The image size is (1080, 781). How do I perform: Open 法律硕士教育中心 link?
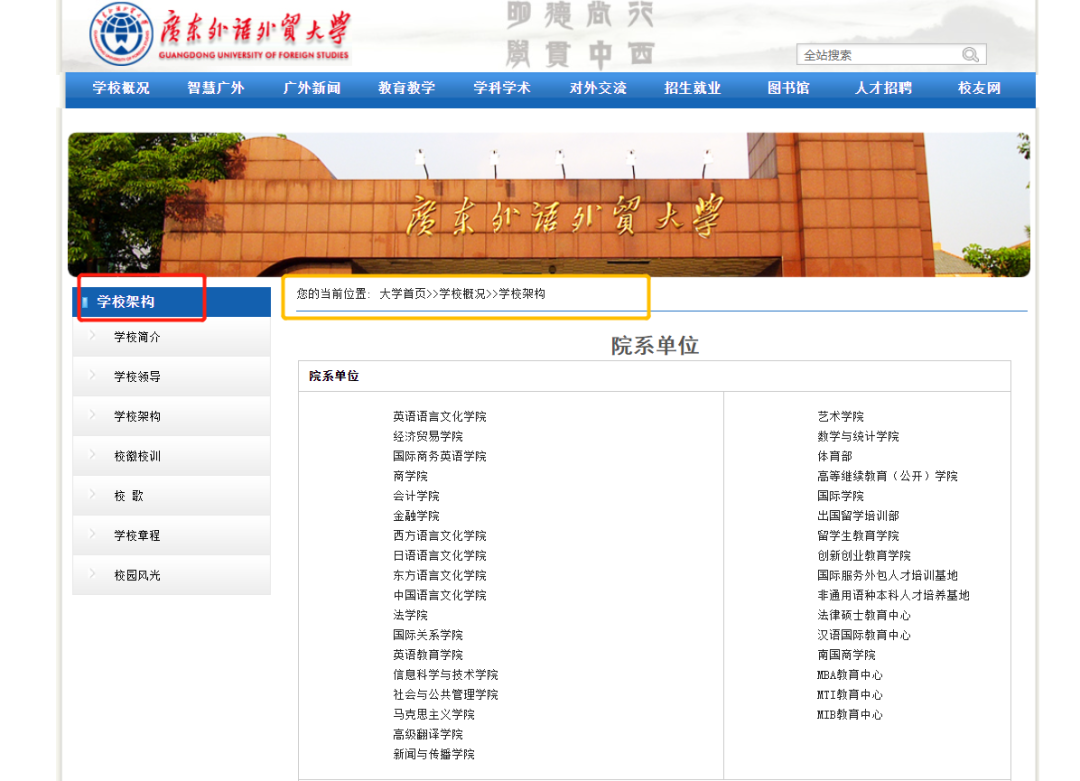pos(864,616)
